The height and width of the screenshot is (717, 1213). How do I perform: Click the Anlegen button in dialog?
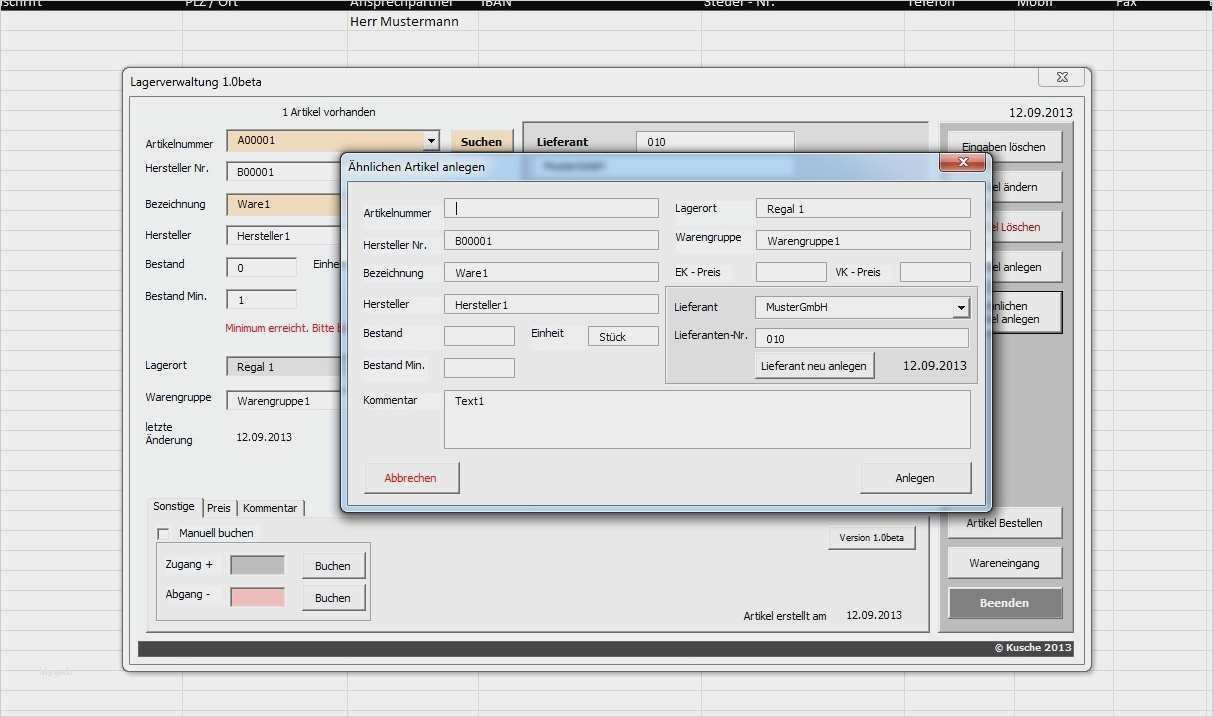coord(915,478)
